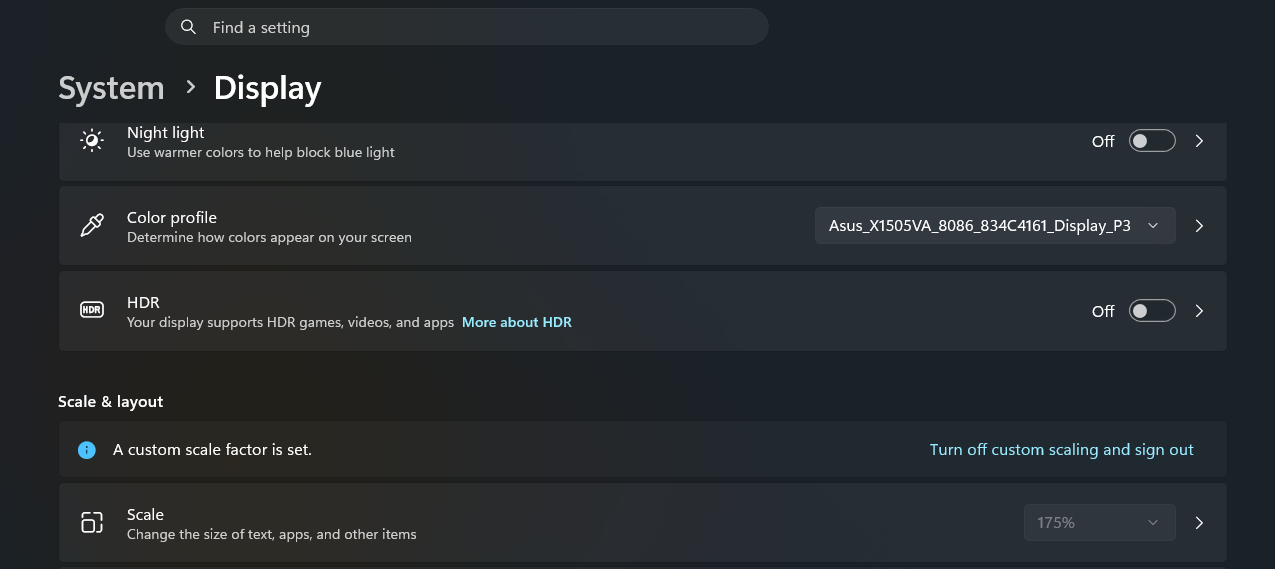1275x569 pixels.
Task: Go back to System breadcrumb
Action: click(111, 88)
